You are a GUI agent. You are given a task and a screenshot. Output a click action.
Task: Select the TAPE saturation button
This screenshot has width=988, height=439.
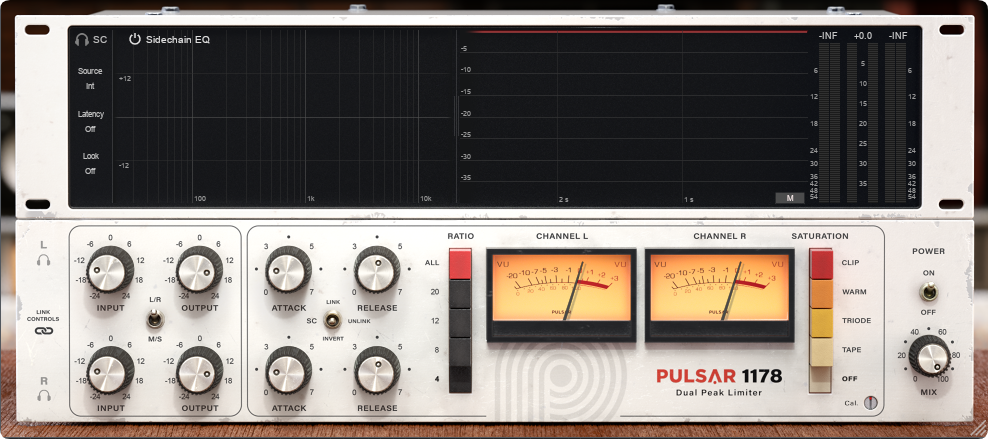821,351
